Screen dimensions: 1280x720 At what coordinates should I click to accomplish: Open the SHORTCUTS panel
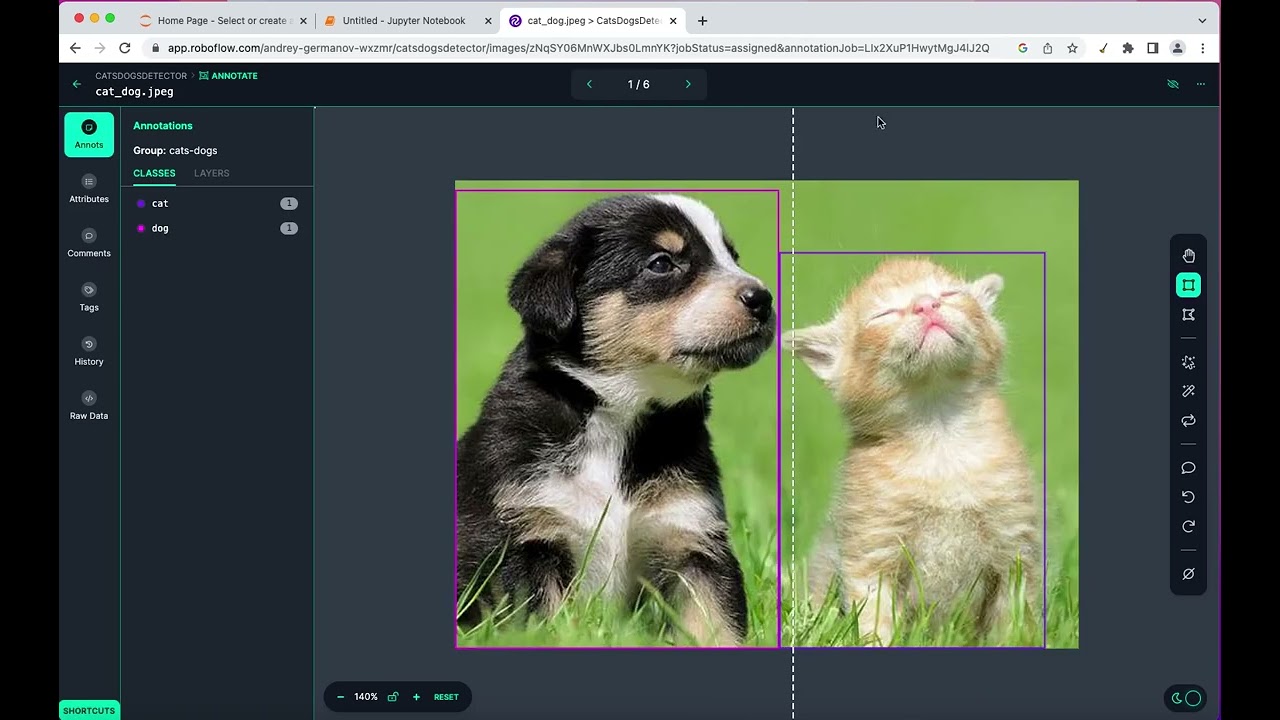click(x=88, y=710)
